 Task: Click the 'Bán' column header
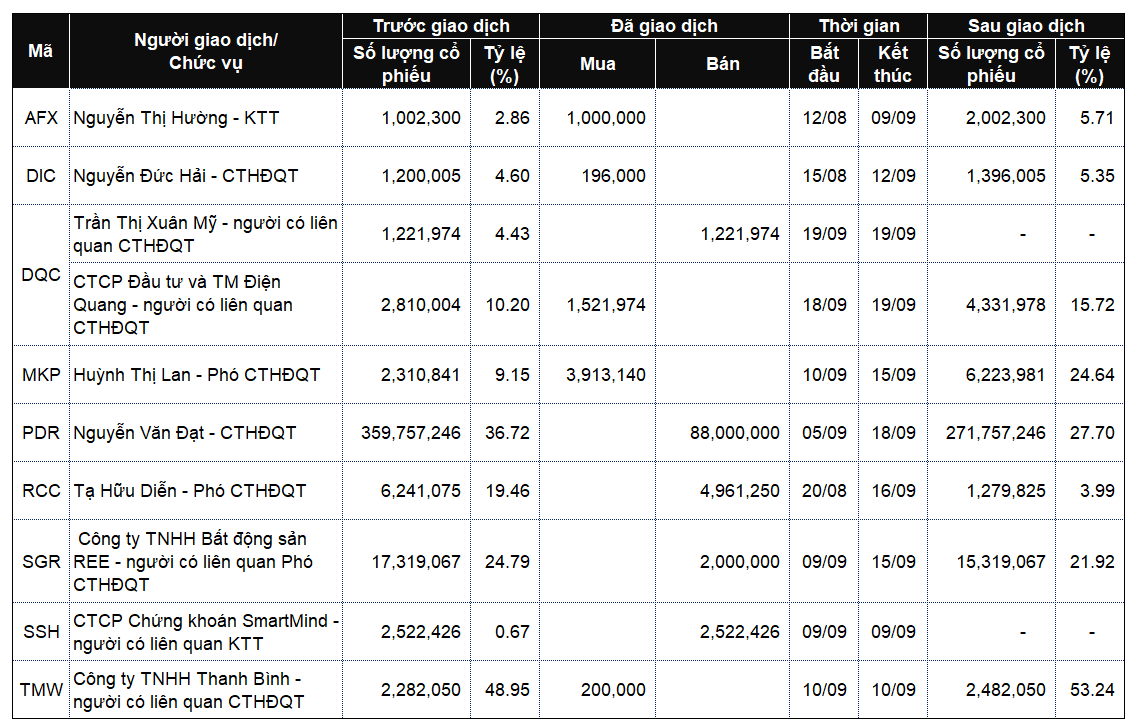coord(722,64)
